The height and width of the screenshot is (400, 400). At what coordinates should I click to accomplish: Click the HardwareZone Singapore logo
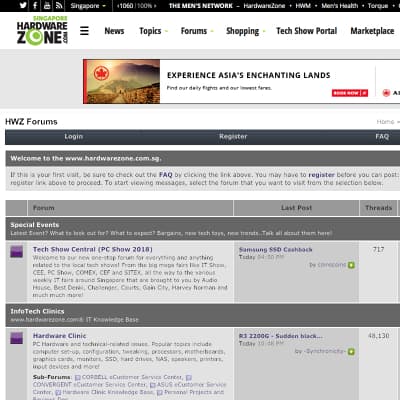[42, 30]
